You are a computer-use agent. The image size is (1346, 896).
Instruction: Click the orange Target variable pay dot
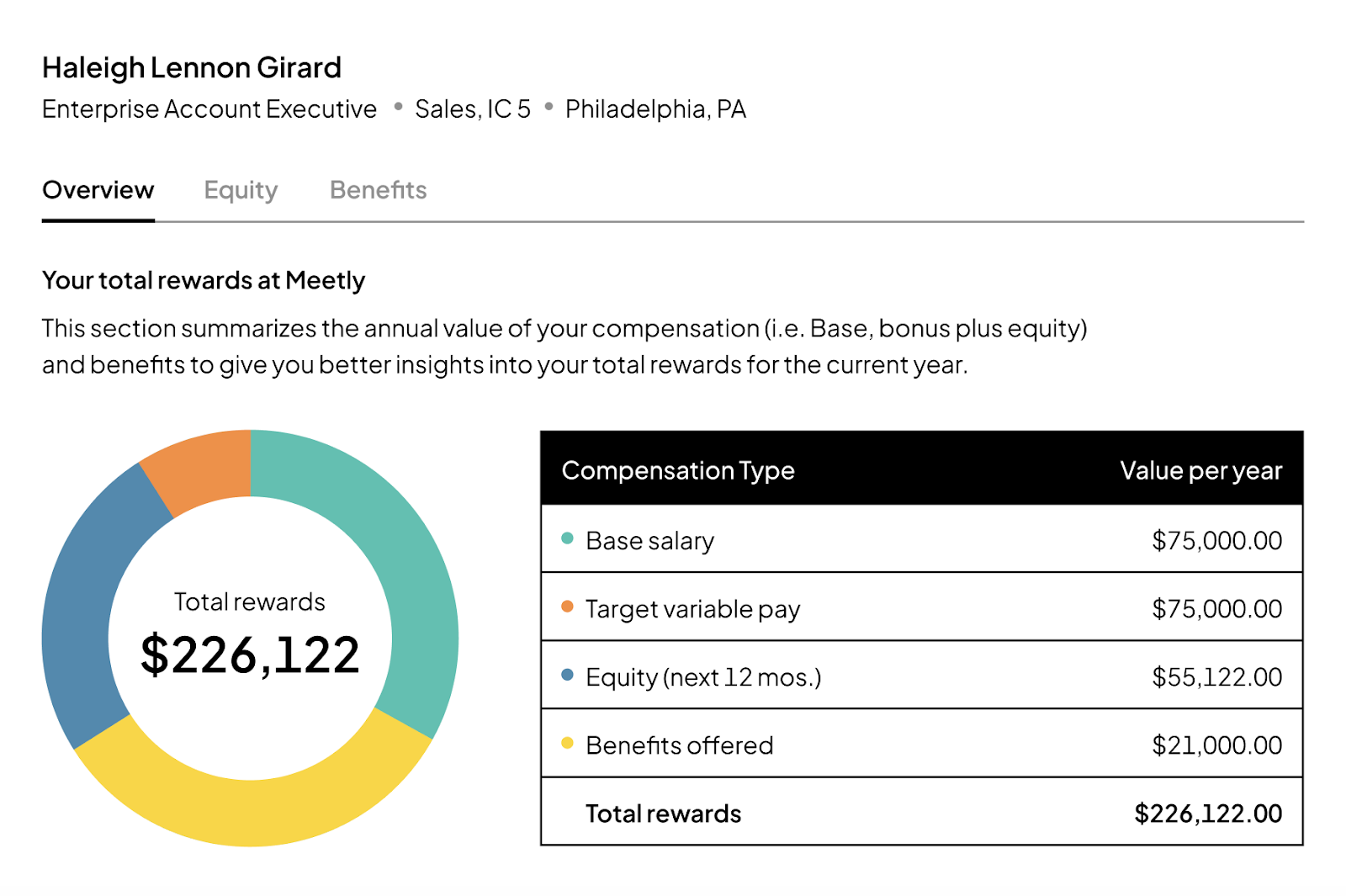pos(568,607)
